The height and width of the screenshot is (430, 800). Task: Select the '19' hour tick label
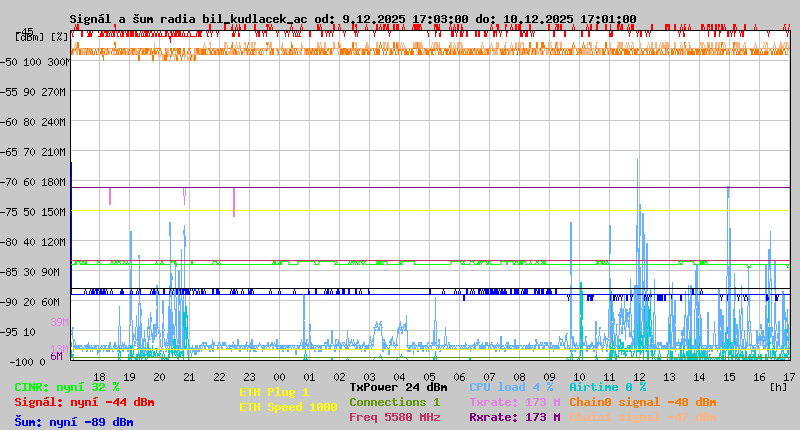(130, 377)
